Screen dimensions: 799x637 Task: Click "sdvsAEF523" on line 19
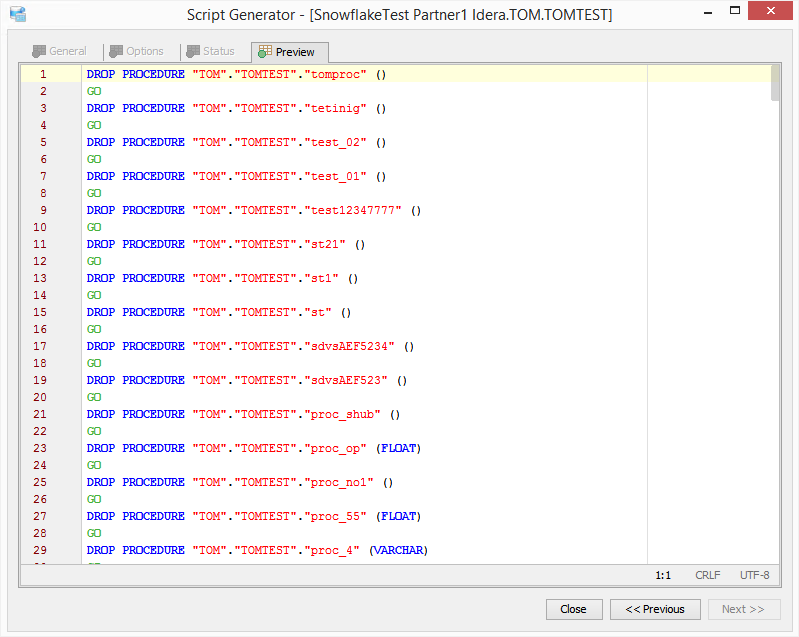point(346,380)
